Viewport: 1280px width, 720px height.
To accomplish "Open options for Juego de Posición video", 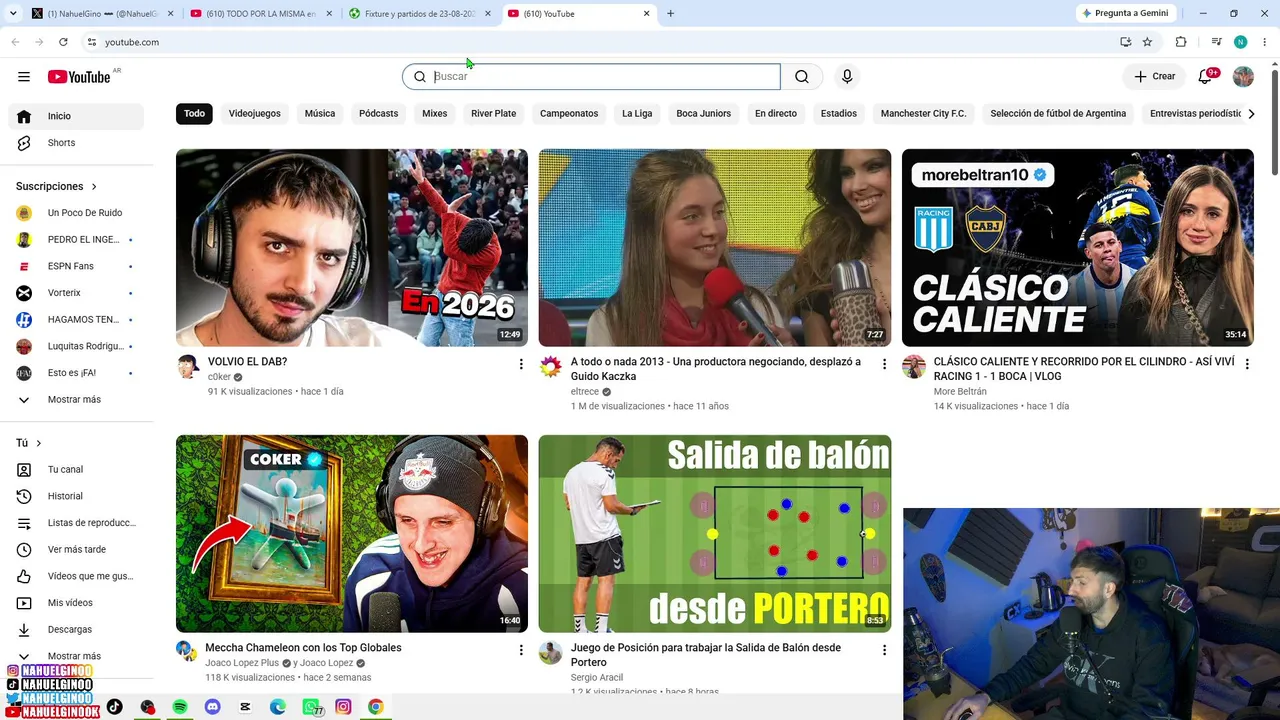I will 884,650.
